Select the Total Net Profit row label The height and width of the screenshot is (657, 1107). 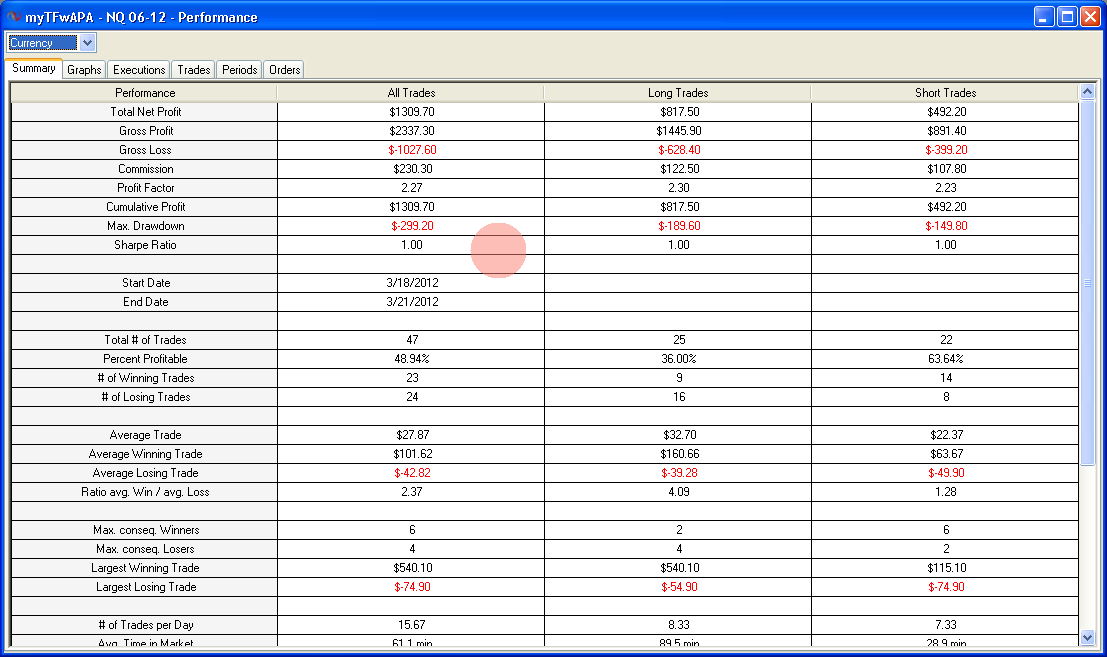[x=145, y=111]
